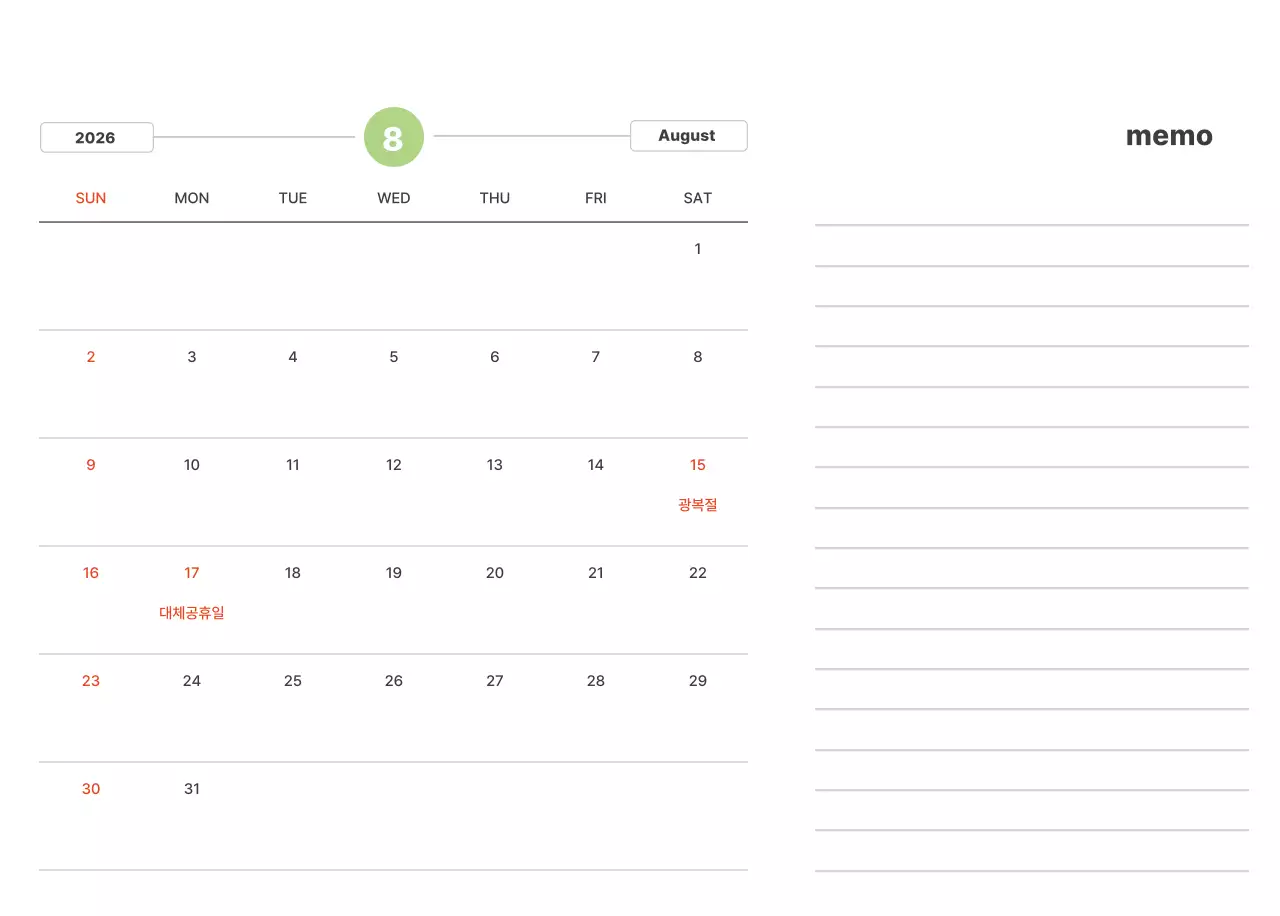Click the 대체공휴일 substitute holiday label

[x=192, y=613]
